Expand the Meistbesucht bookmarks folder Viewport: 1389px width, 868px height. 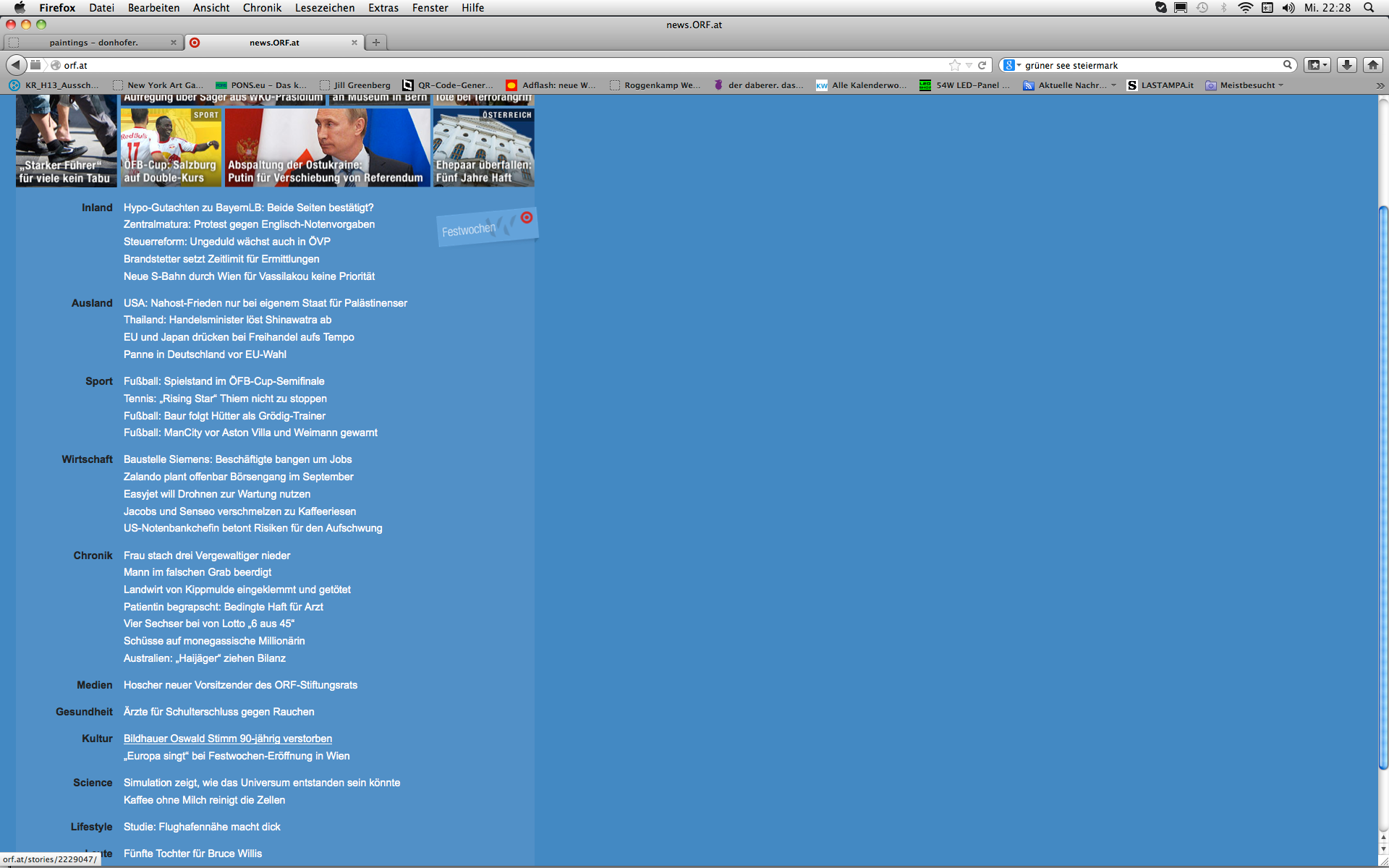pos(1244,85)
